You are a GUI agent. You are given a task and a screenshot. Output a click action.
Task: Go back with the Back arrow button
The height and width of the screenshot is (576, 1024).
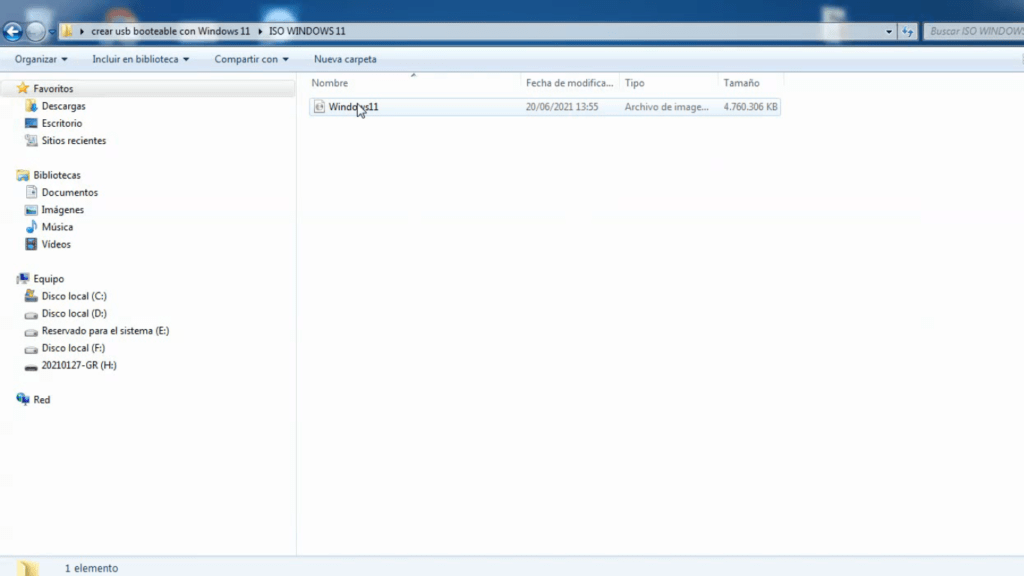pyautogui.click(x=12, y=31)
